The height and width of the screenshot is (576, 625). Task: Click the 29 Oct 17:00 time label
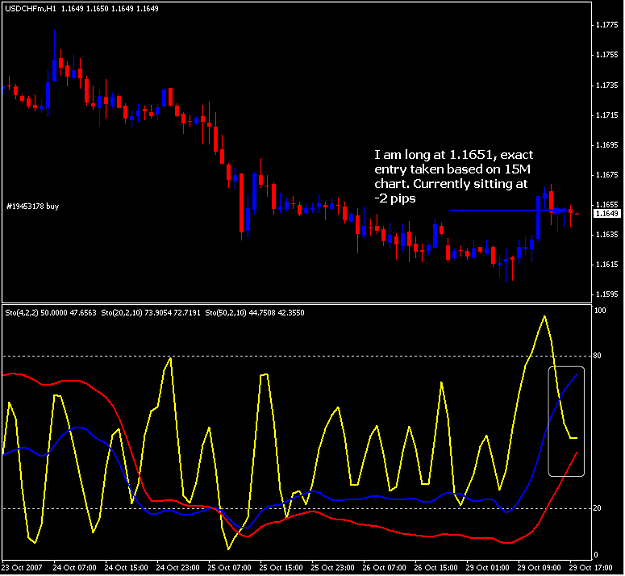tap(591, 568)
